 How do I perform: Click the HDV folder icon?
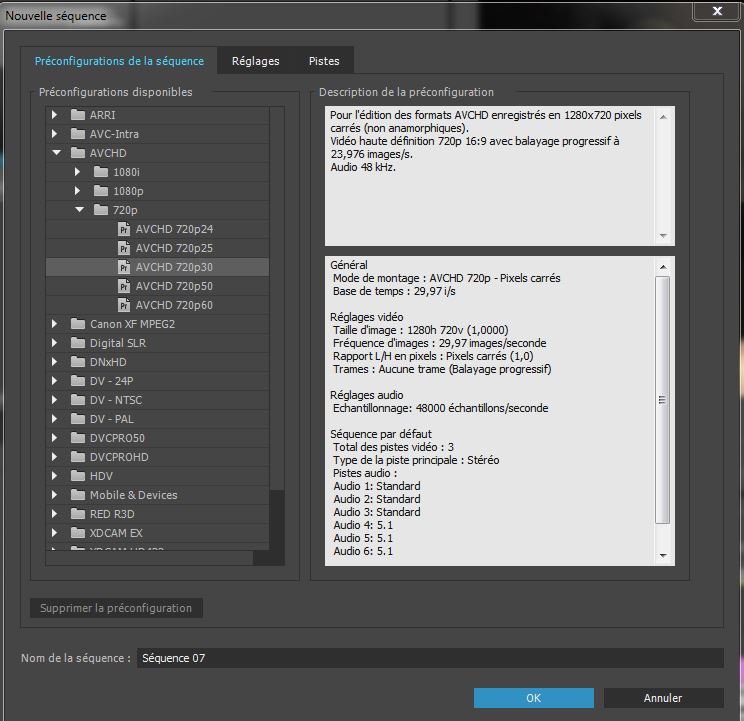click(77, 476)
